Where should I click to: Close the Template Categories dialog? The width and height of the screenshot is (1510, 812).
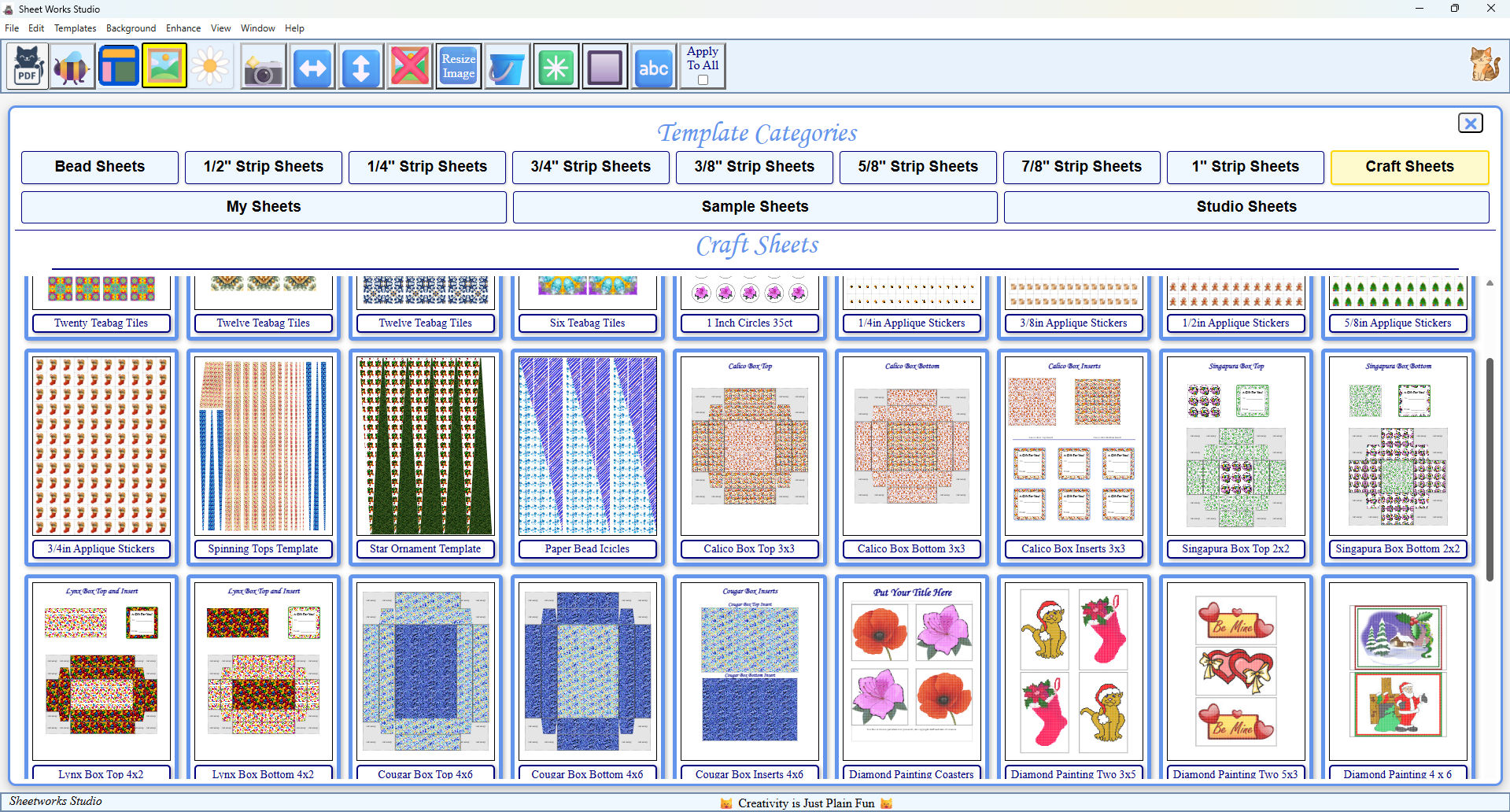point(1470,123)
